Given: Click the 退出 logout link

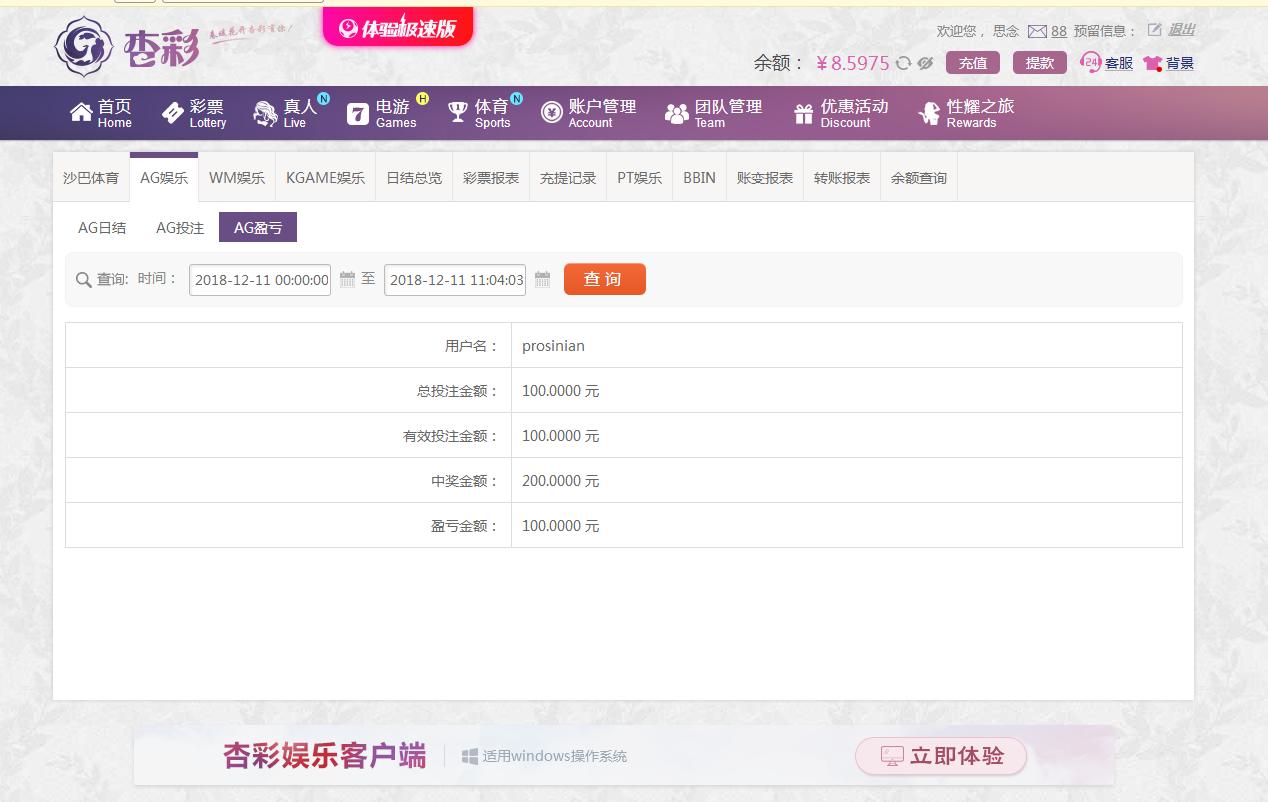Looking at the screenshot, I should pyautogui.click(x=1181, y=30).
